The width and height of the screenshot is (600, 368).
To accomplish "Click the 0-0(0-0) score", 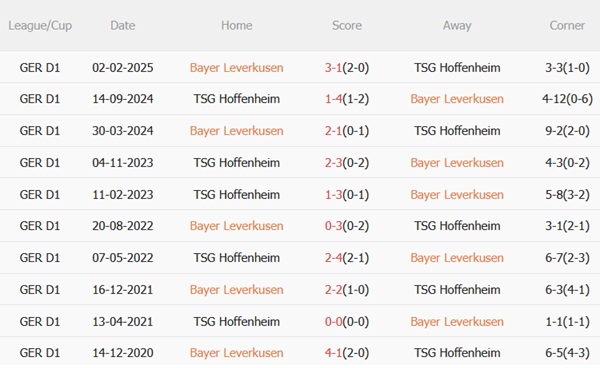I will (x=347, y=322).
